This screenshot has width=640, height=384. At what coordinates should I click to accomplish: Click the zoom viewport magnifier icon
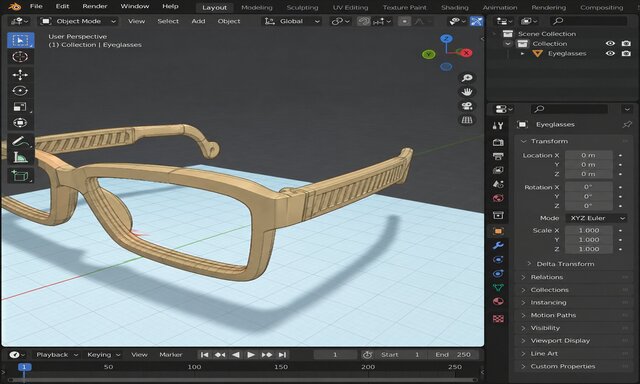click(x=467, y=78)
